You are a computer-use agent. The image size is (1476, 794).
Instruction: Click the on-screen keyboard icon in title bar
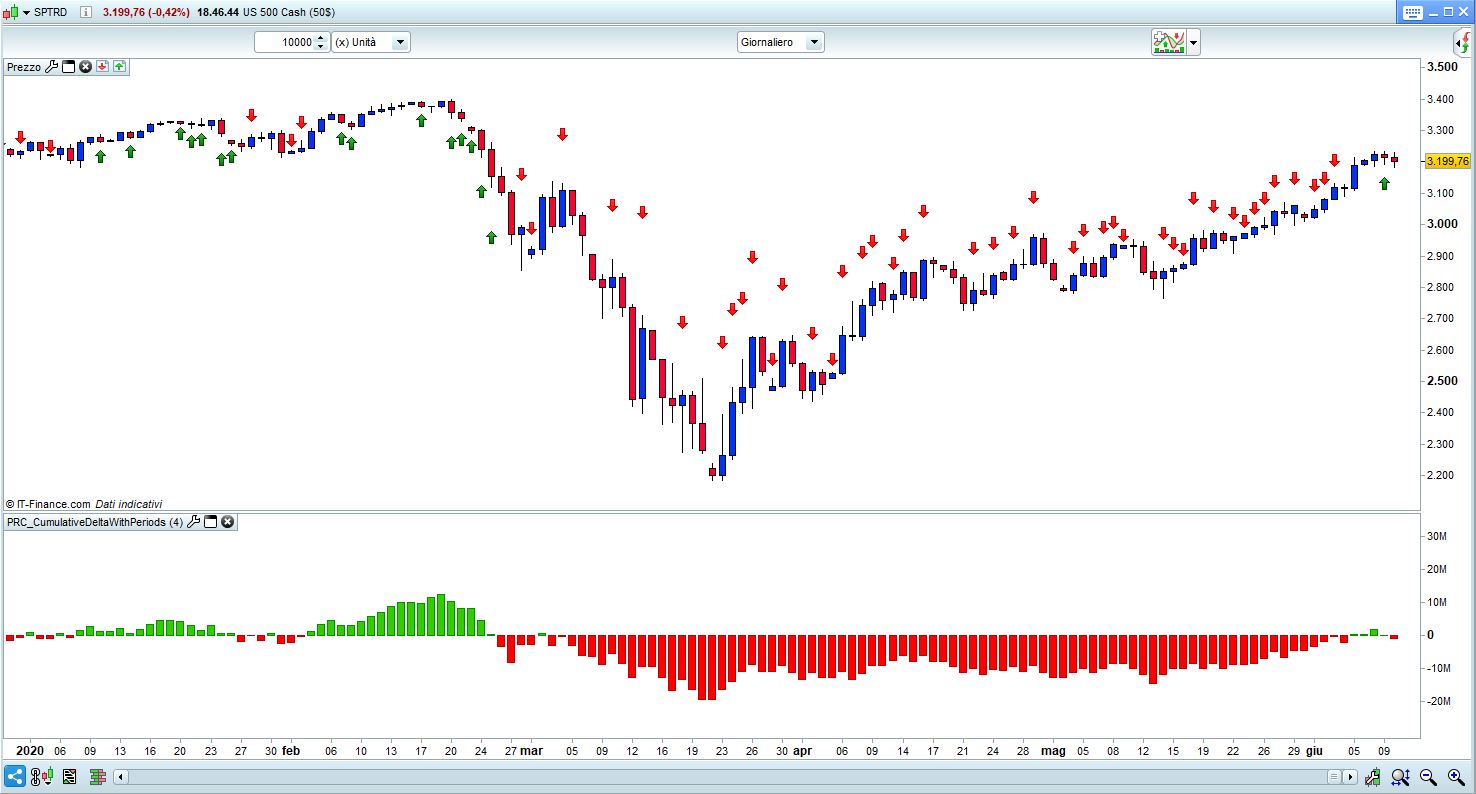(1412, 13)
